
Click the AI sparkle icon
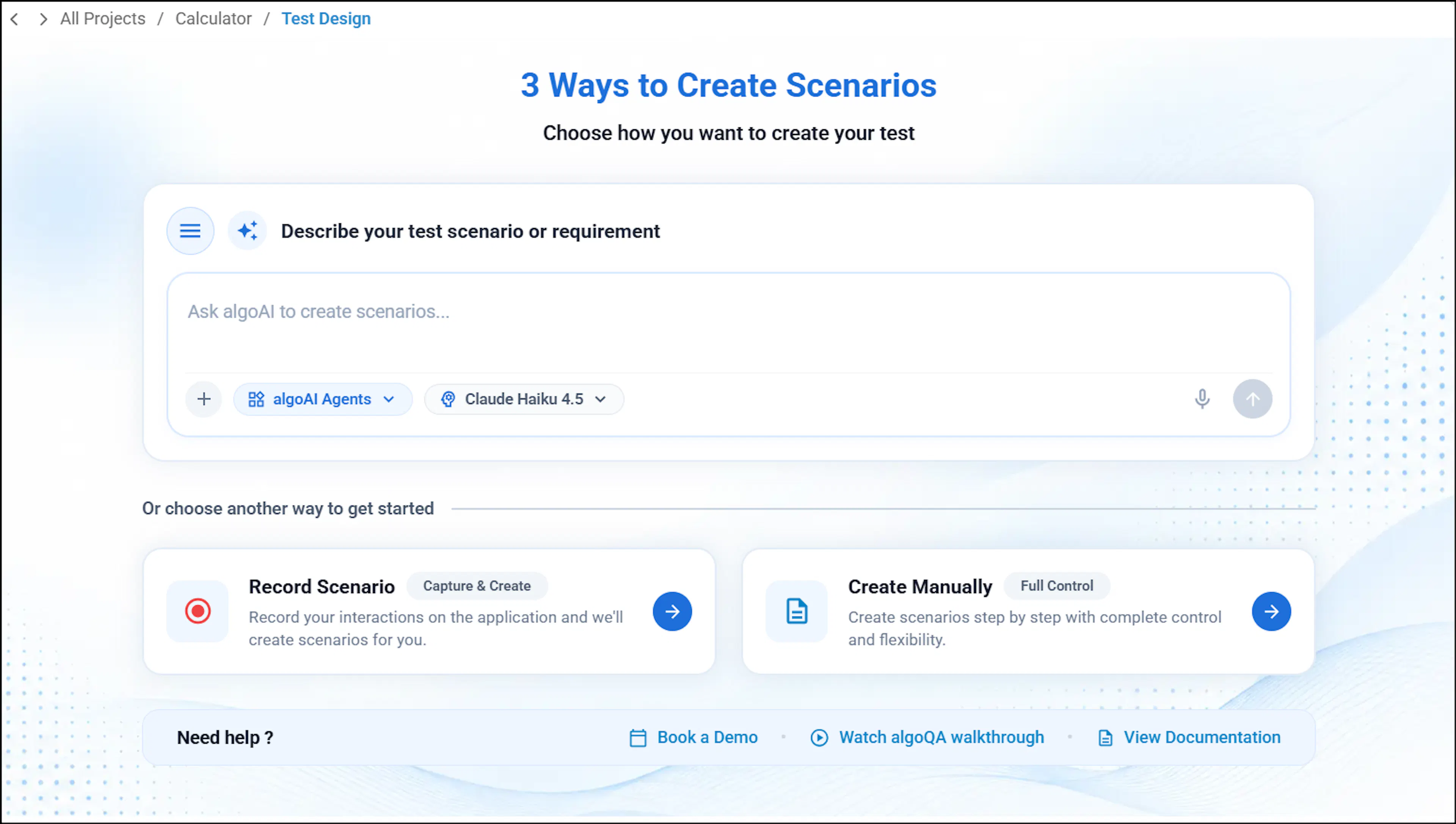247,231
